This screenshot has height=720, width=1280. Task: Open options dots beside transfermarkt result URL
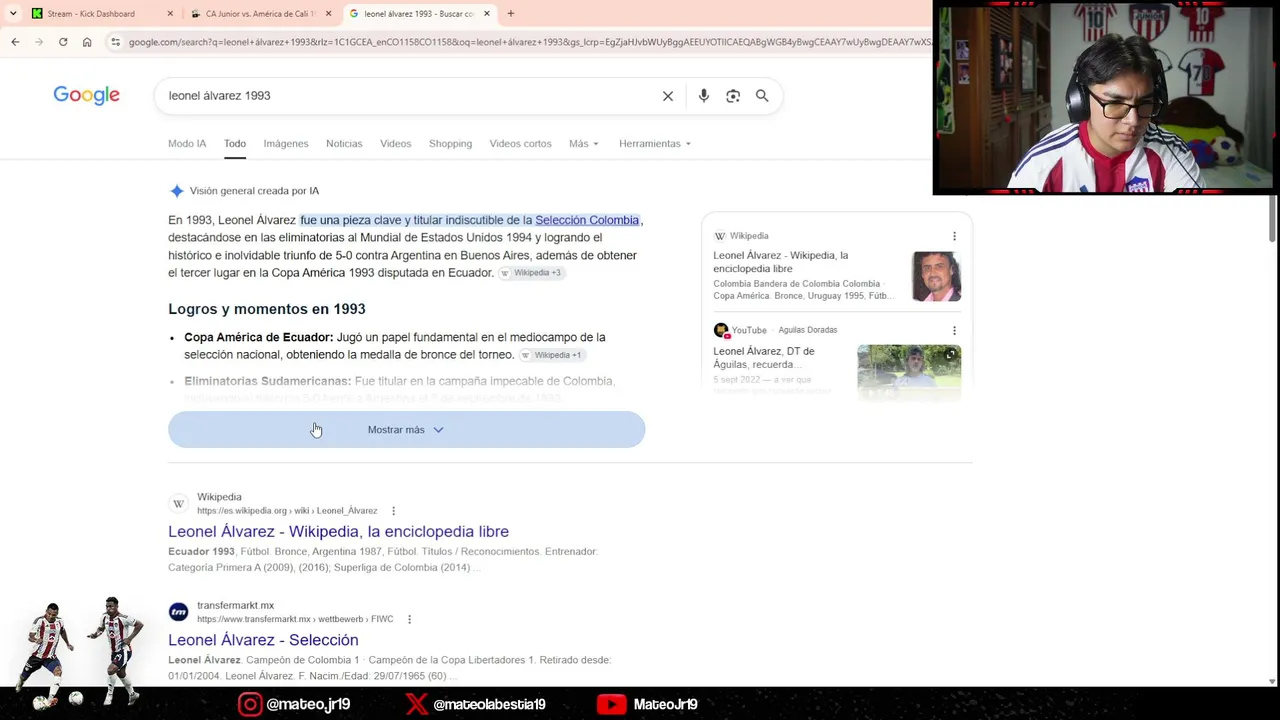pos(409,619)
